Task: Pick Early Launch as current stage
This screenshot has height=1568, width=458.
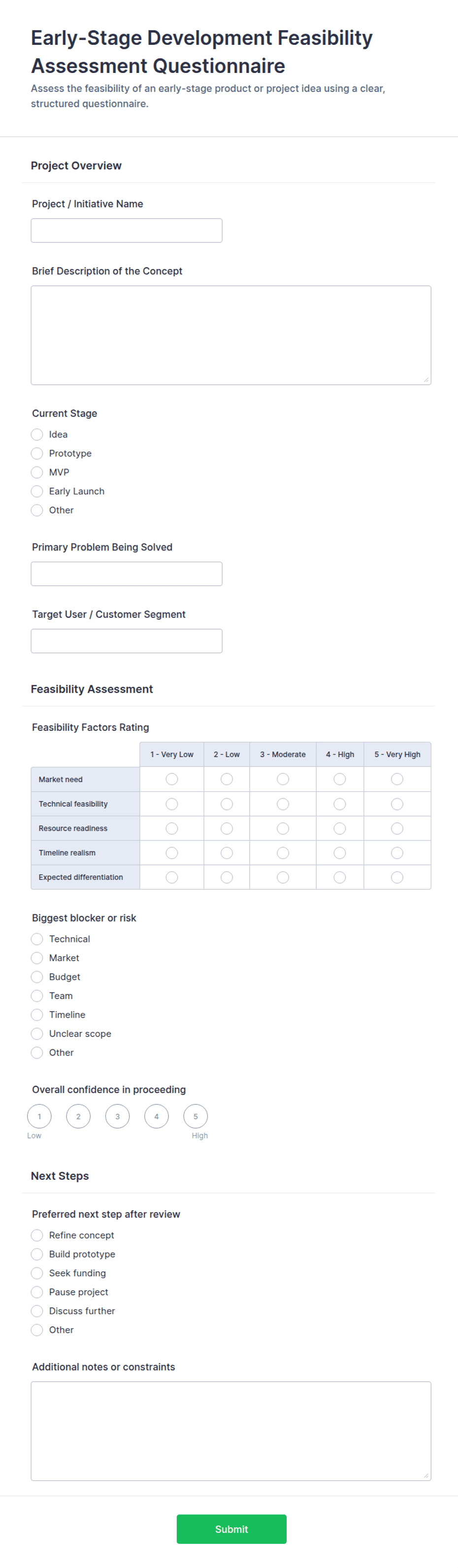Action: click(x=37, y=491)
